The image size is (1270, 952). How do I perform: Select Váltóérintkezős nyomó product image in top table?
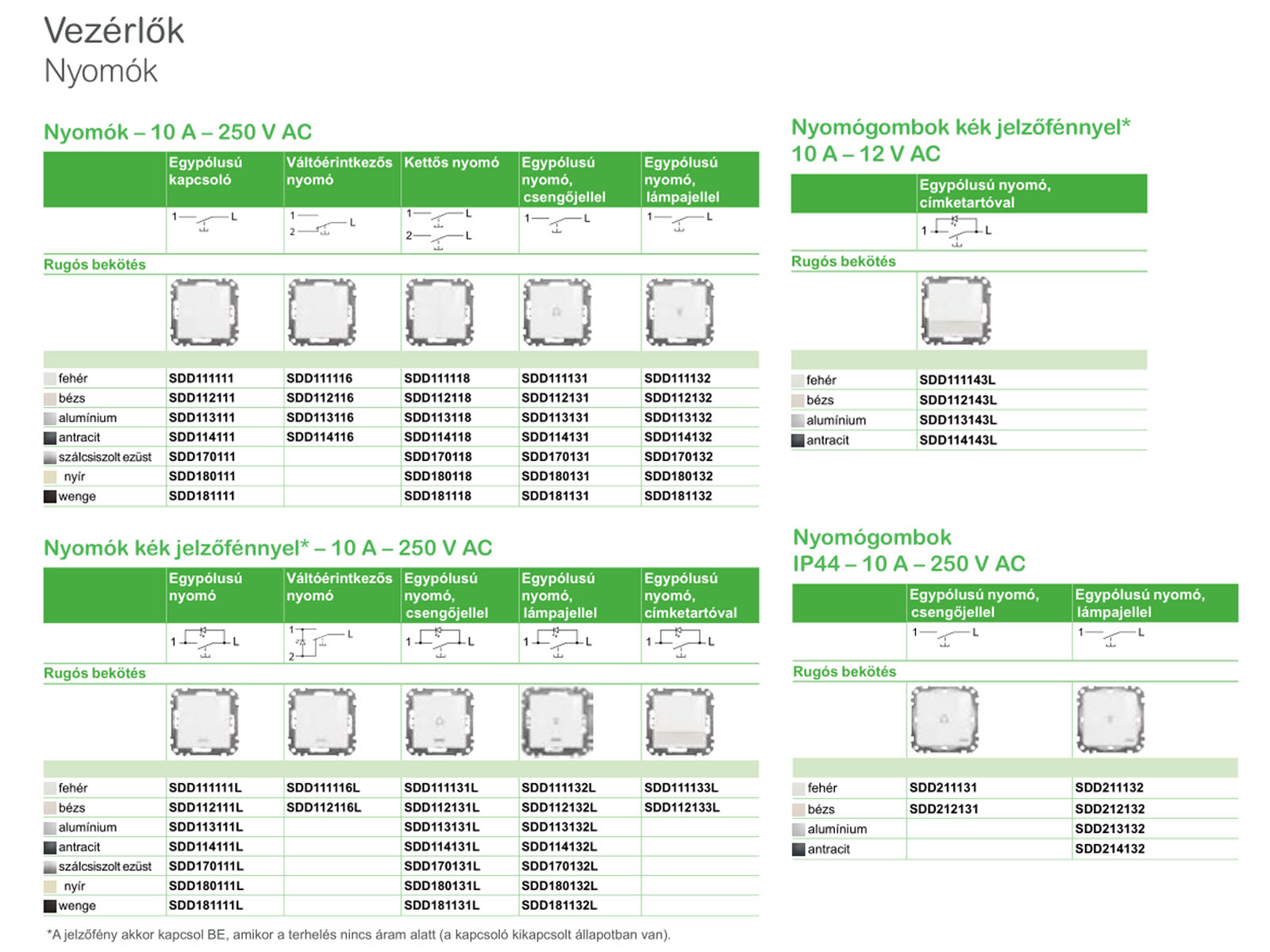click(x=322, y=313)
